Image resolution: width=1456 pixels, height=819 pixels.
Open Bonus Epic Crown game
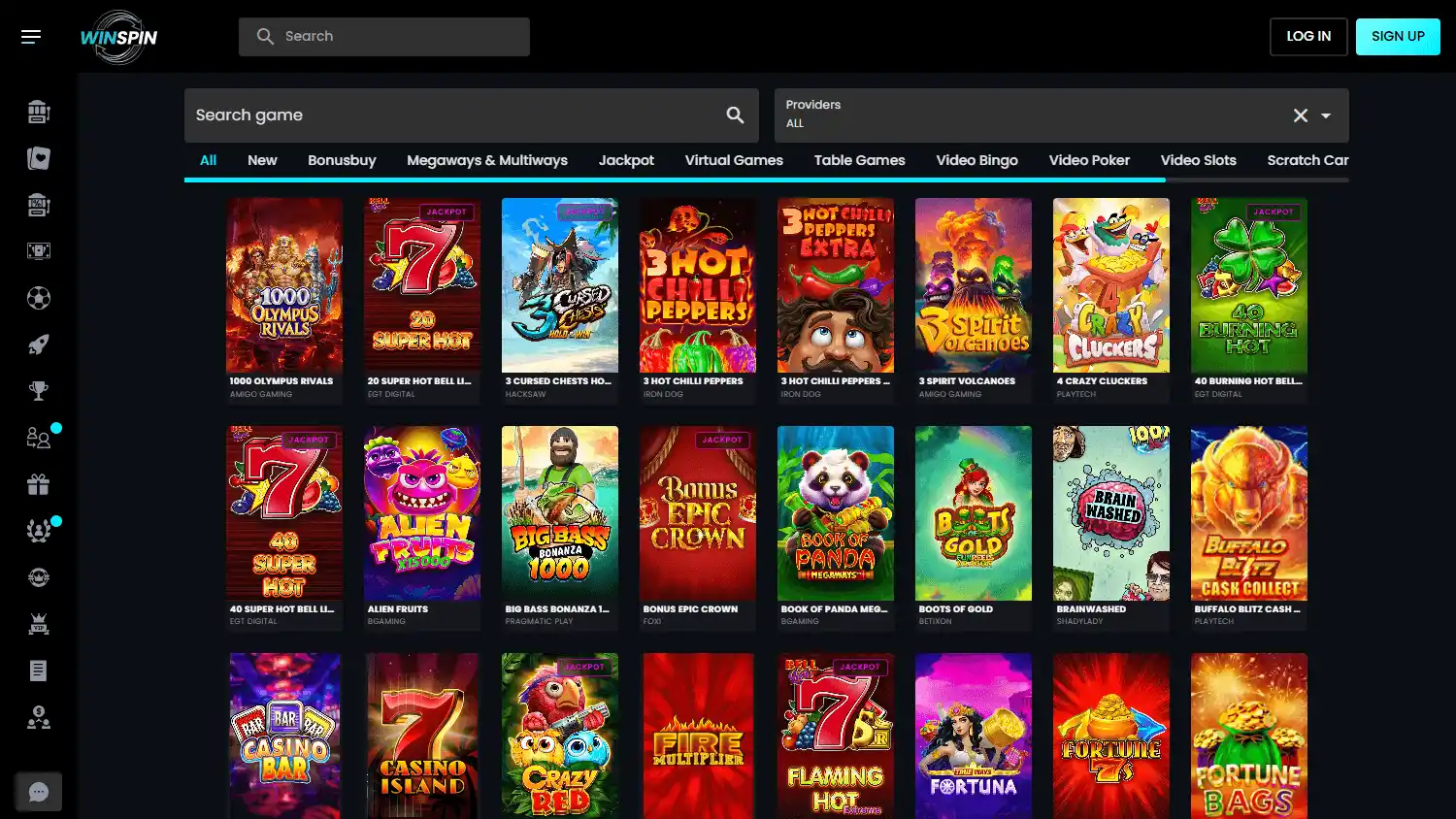tap(698, 513)
